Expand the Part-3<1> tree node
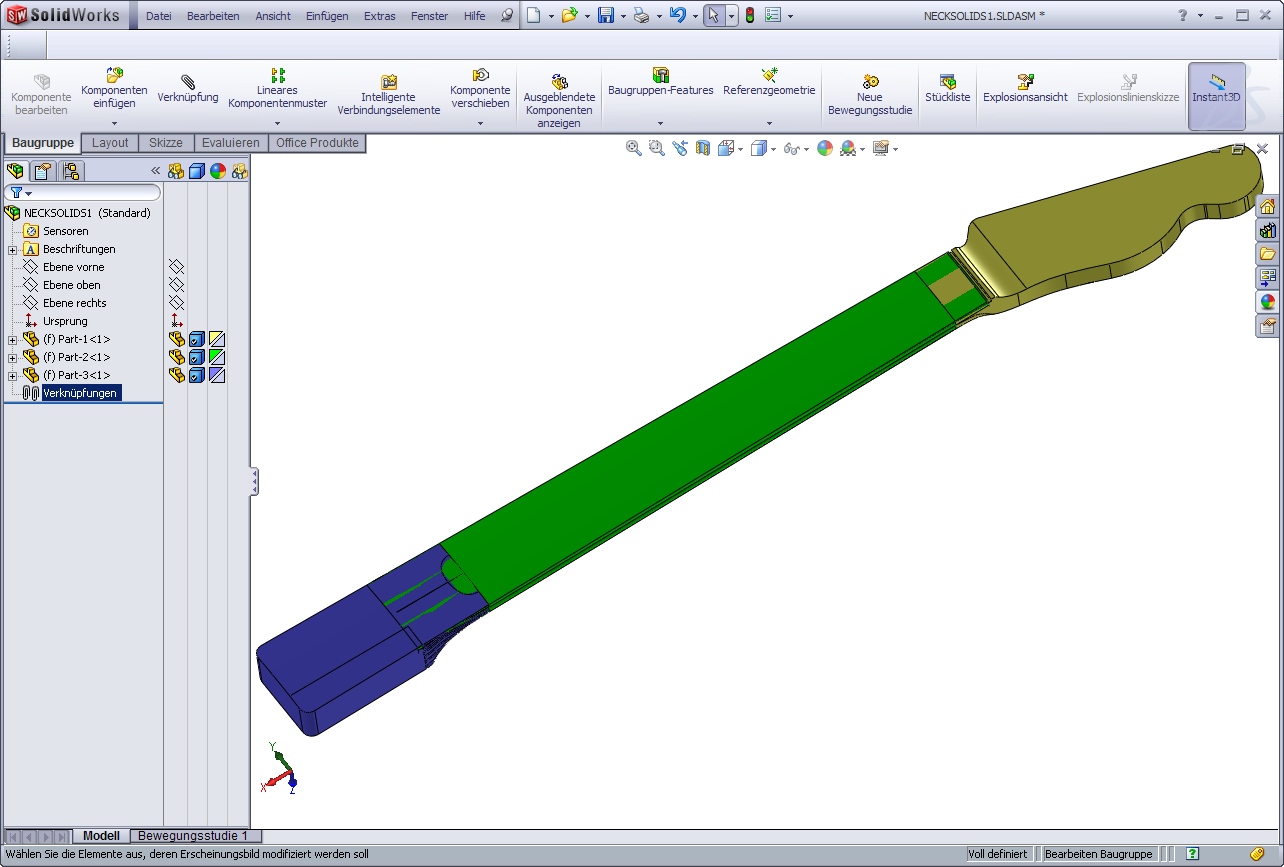Screen dimensions: 1284x867 (x=13, y=375)
